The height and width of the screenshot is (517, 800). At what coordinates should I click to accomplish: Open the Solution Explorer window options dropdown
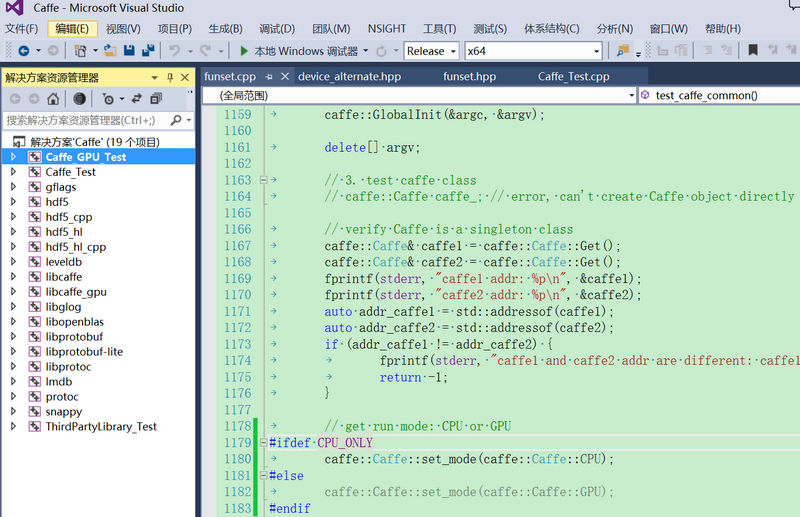click(154, 78)
